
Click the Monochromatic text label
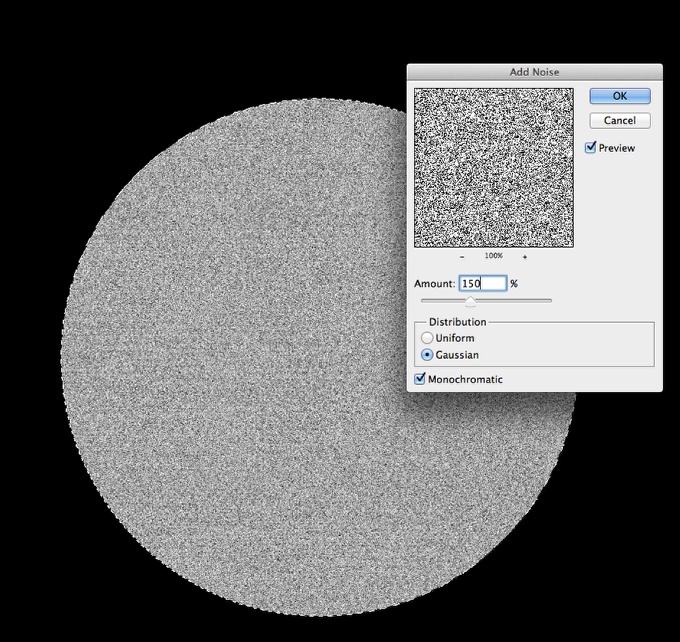pyautogui.click(x=465, y=379)
